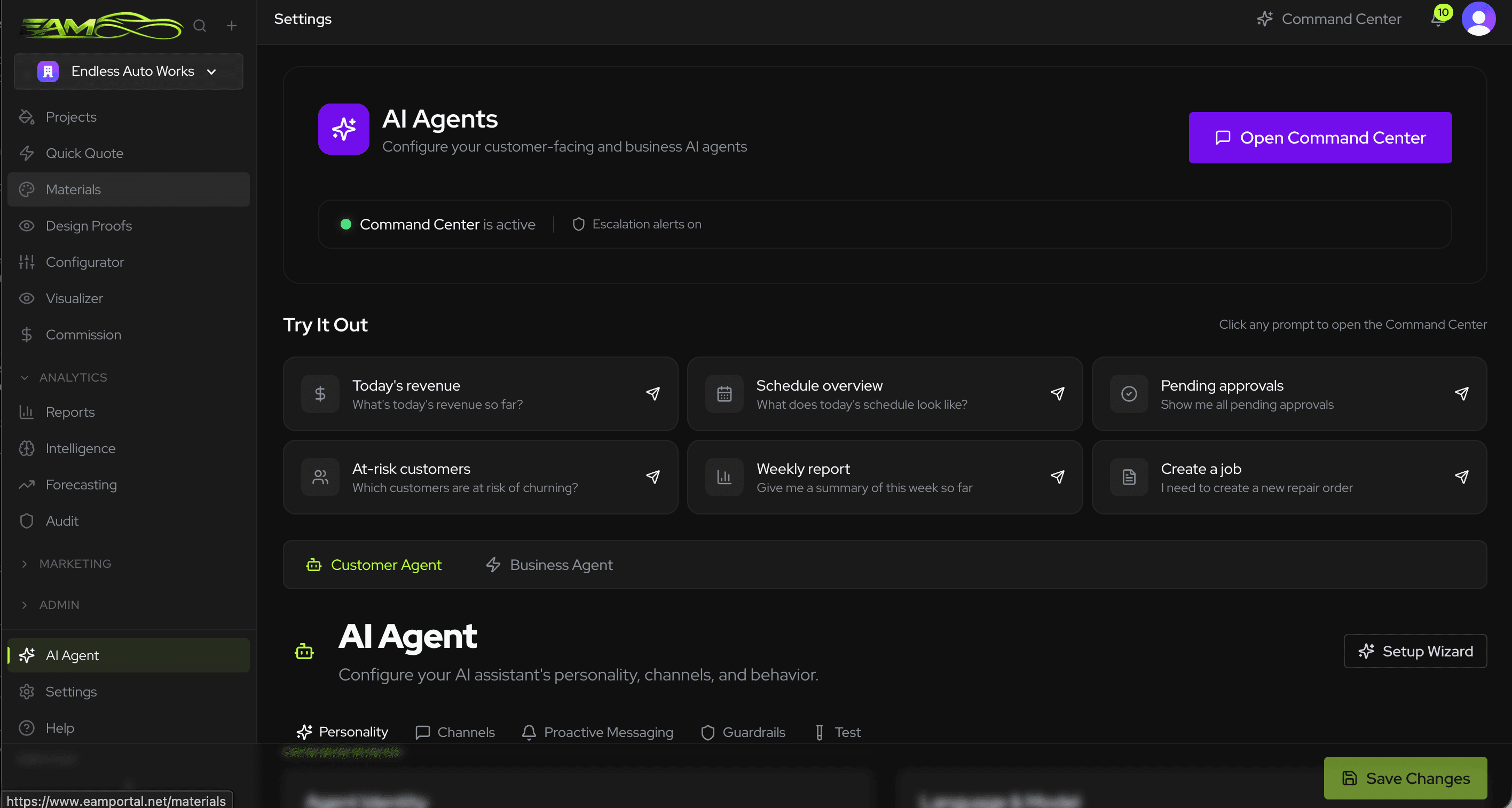Click the Intelligence brain icon
Viewport: 1512px width, 808px height.
click(26, 449)
